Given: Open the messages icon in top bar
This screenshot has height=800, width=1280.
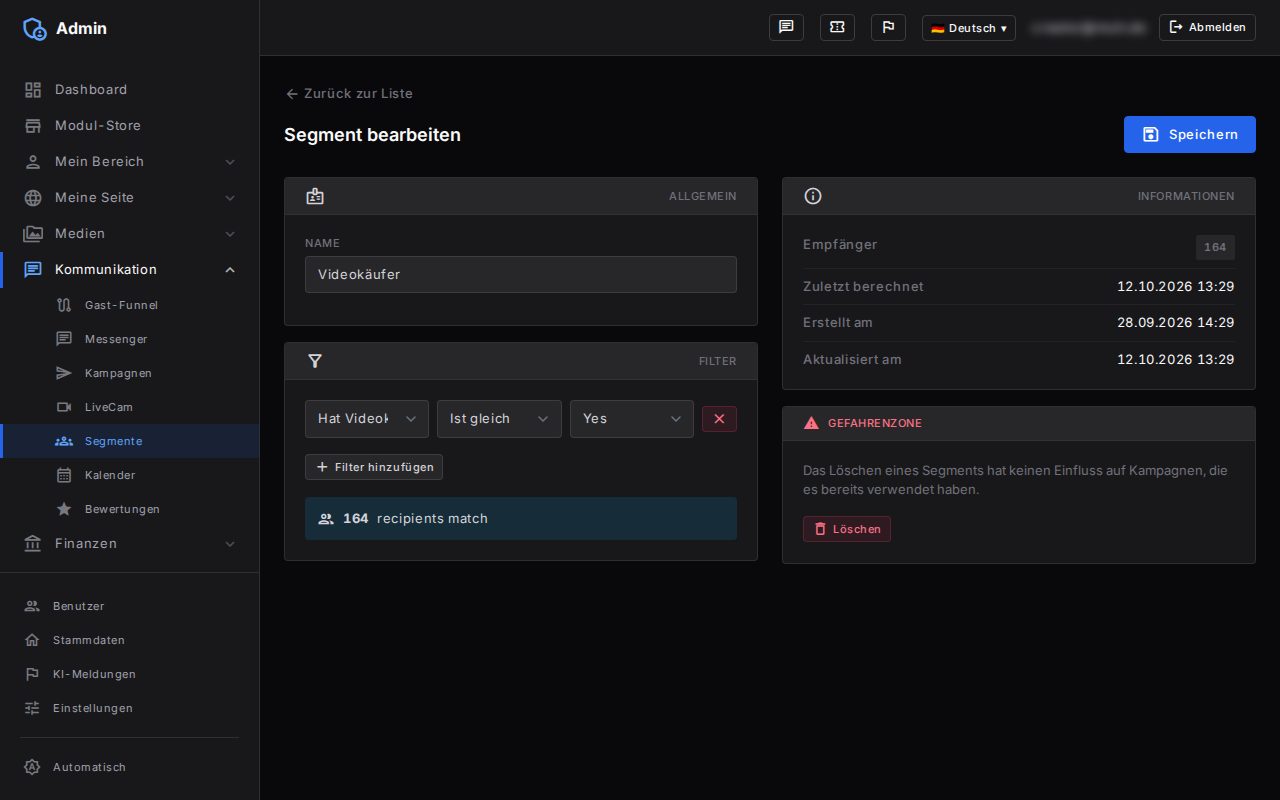Looking at the screenshot, I should point(786,27).
